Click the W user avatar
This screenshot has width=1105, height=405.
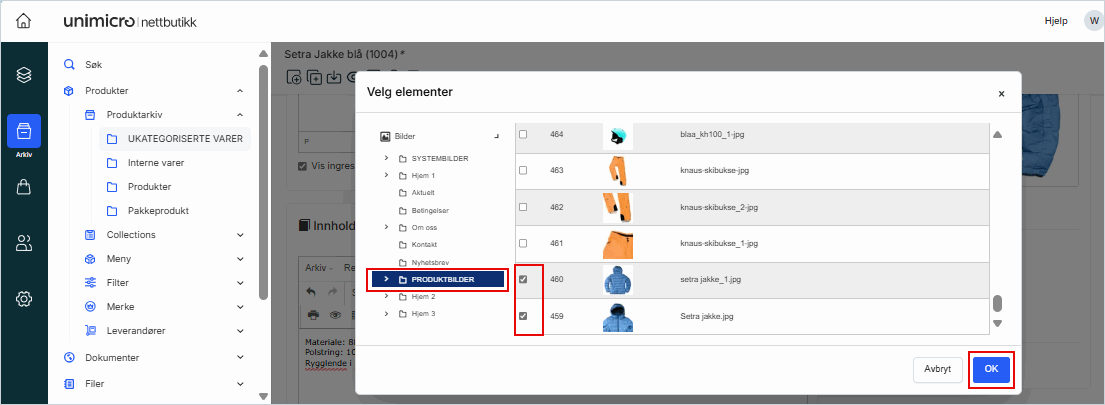[x=1092, y=21]
